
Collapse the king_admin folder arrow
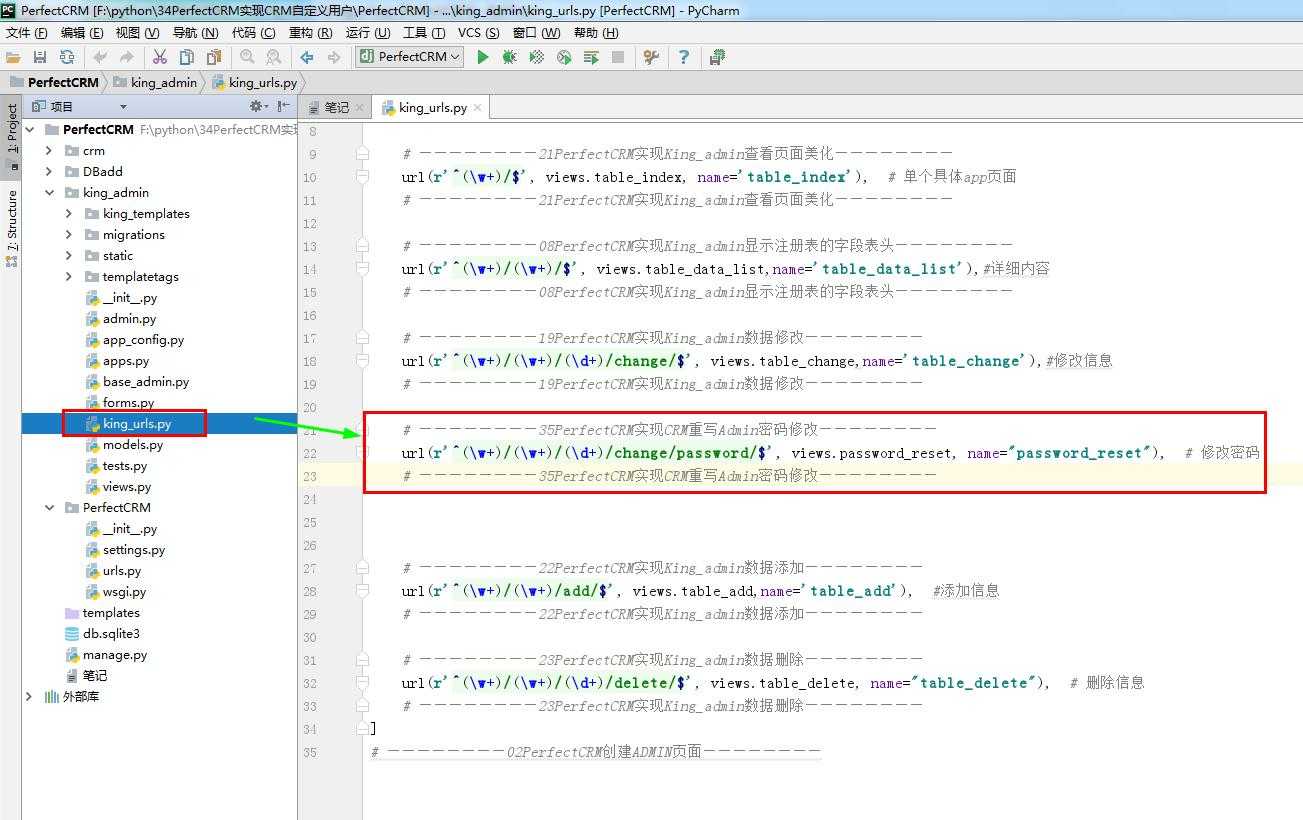tap(49, 192)
